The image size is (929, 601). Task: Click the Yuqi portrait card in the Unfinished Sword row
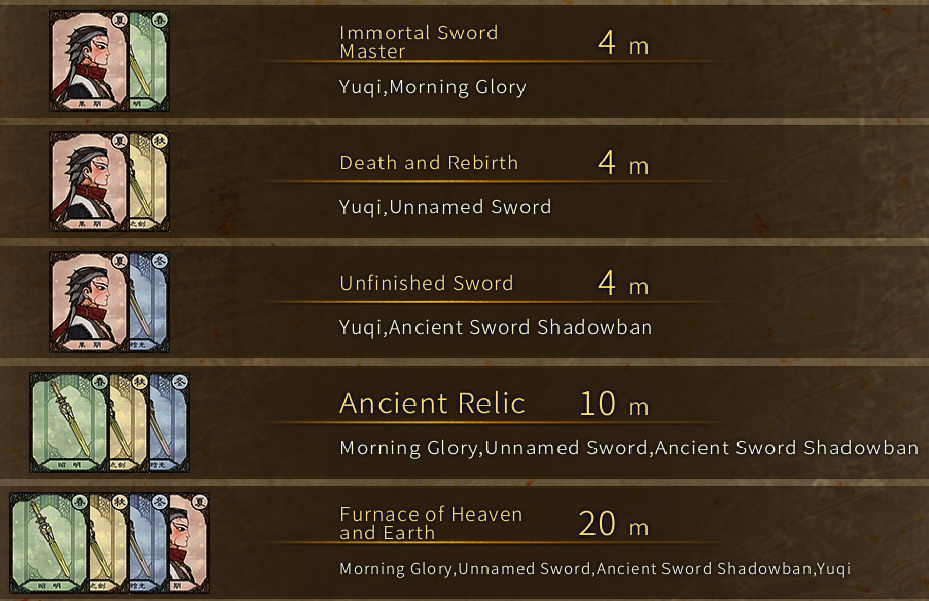[88, 302]
